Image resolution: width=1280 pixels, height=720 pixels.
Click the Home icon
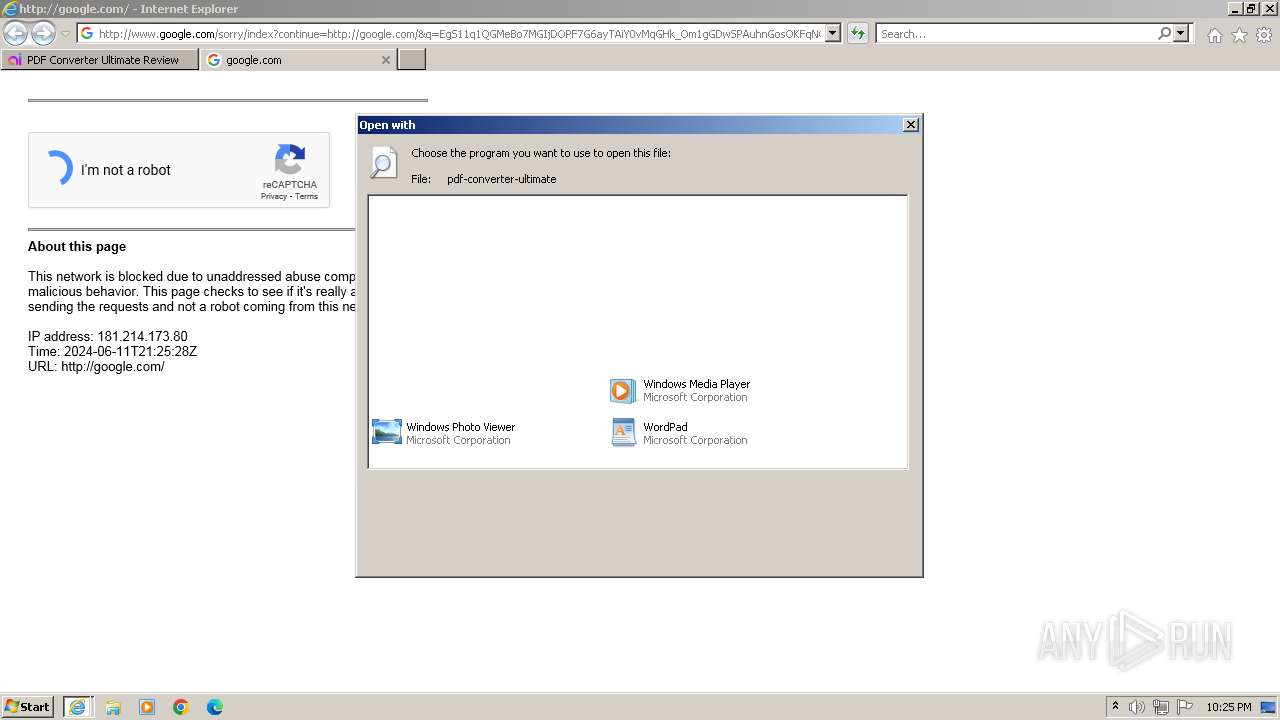pyautogui.click(x=1214, y=35)
